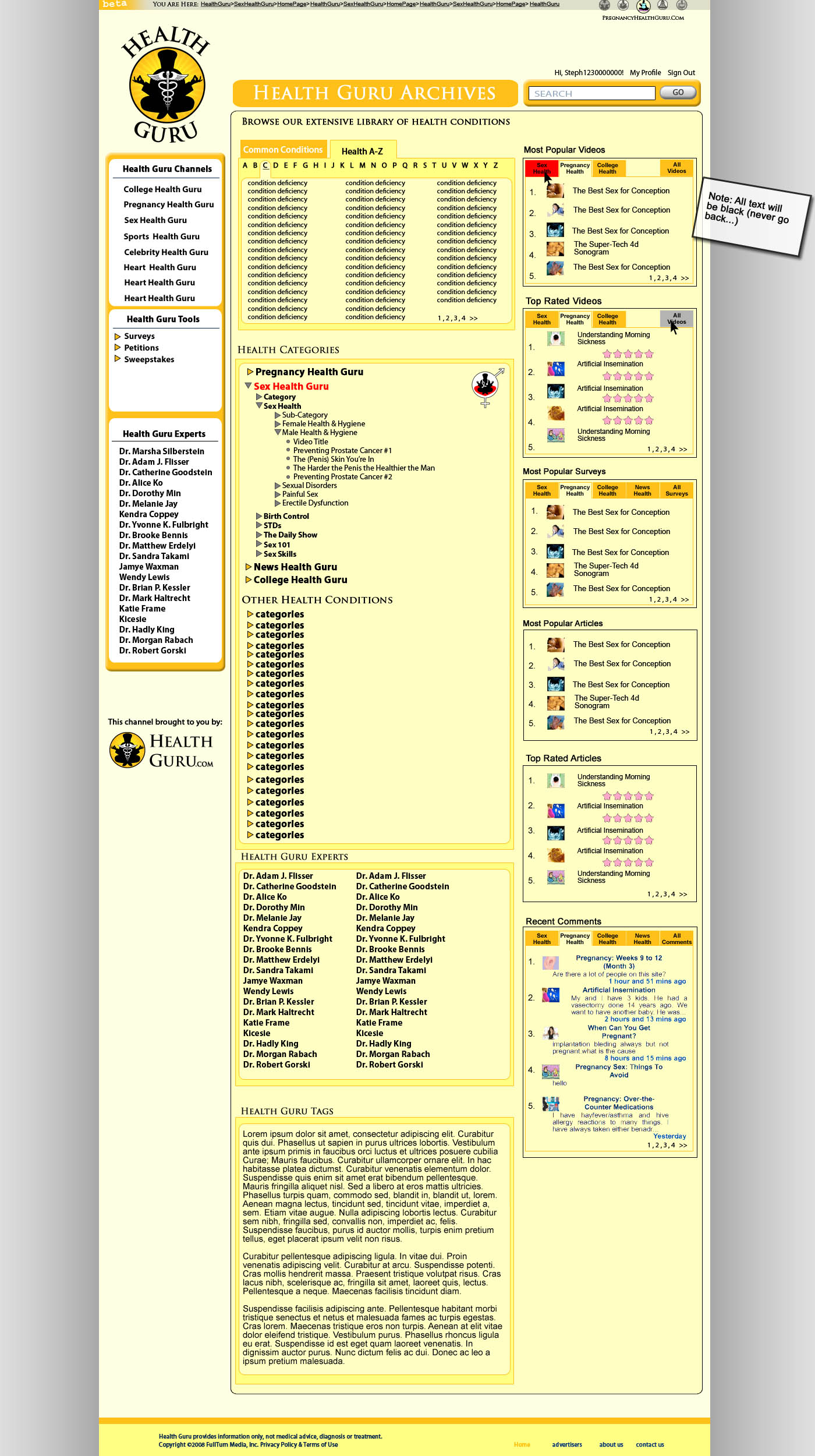Open College Health Guru in the Channels sidebar
The height and width of the screenshot is (1456, 815).
pos(162,189)
